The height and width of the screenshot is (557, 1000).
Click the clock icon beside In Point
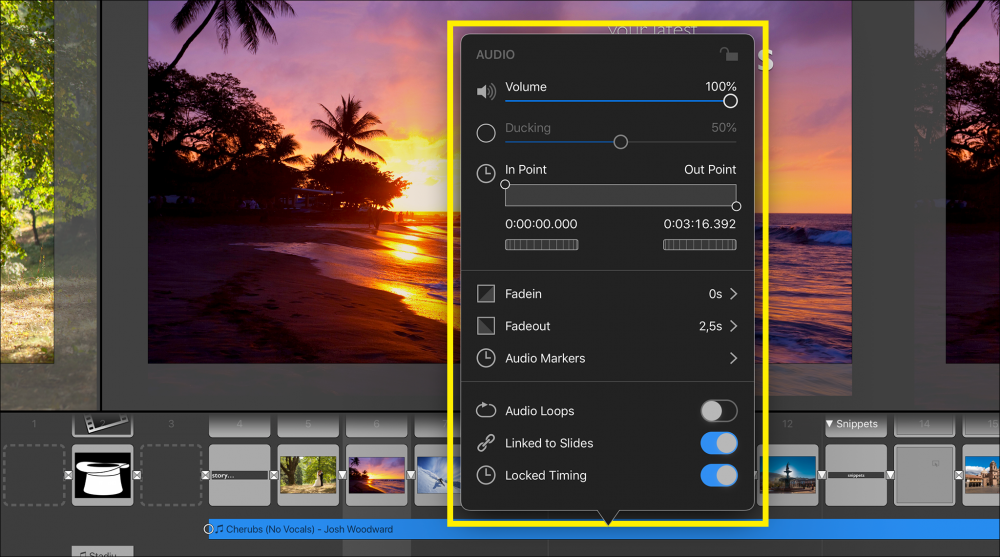coord(486,174)
